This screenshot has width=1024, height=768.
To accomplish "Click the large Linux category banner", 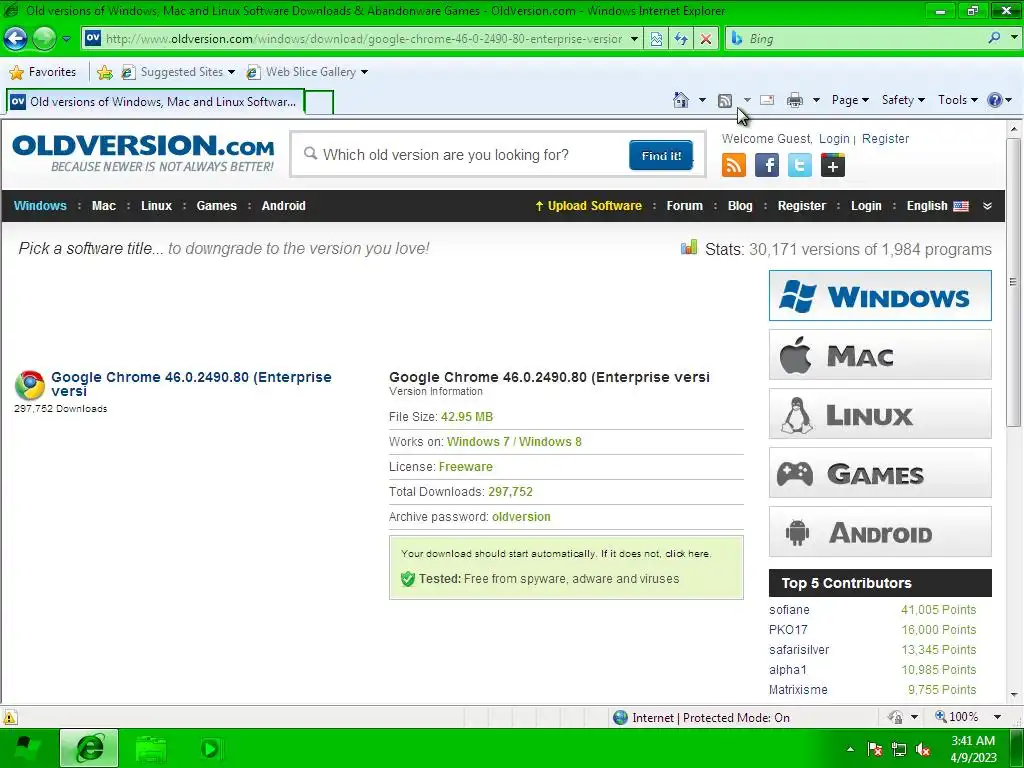I will click(880, 413).
